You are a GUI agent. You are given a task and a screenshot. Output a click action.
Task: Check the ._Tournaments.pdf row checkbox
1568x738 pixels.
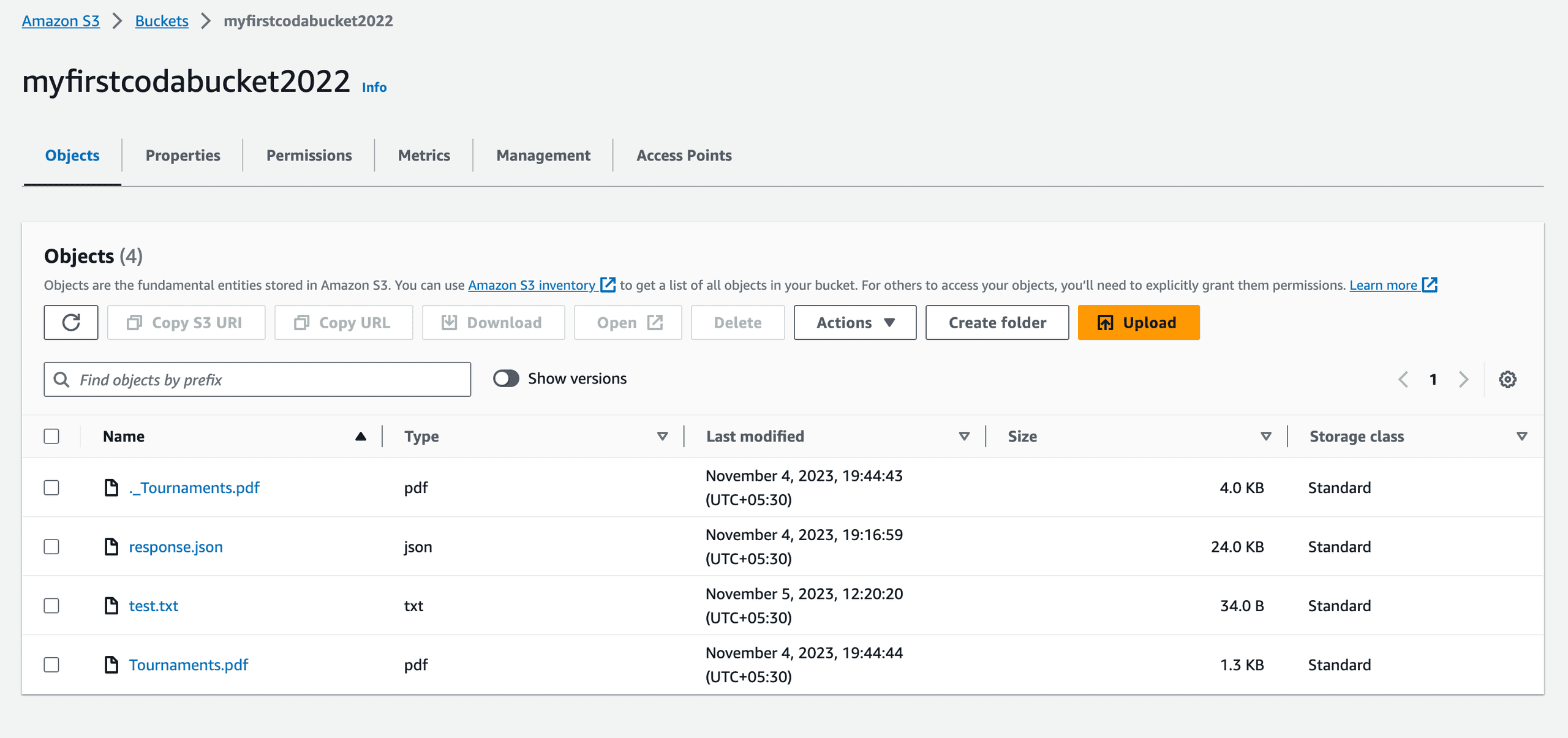[x=51, y=488]
